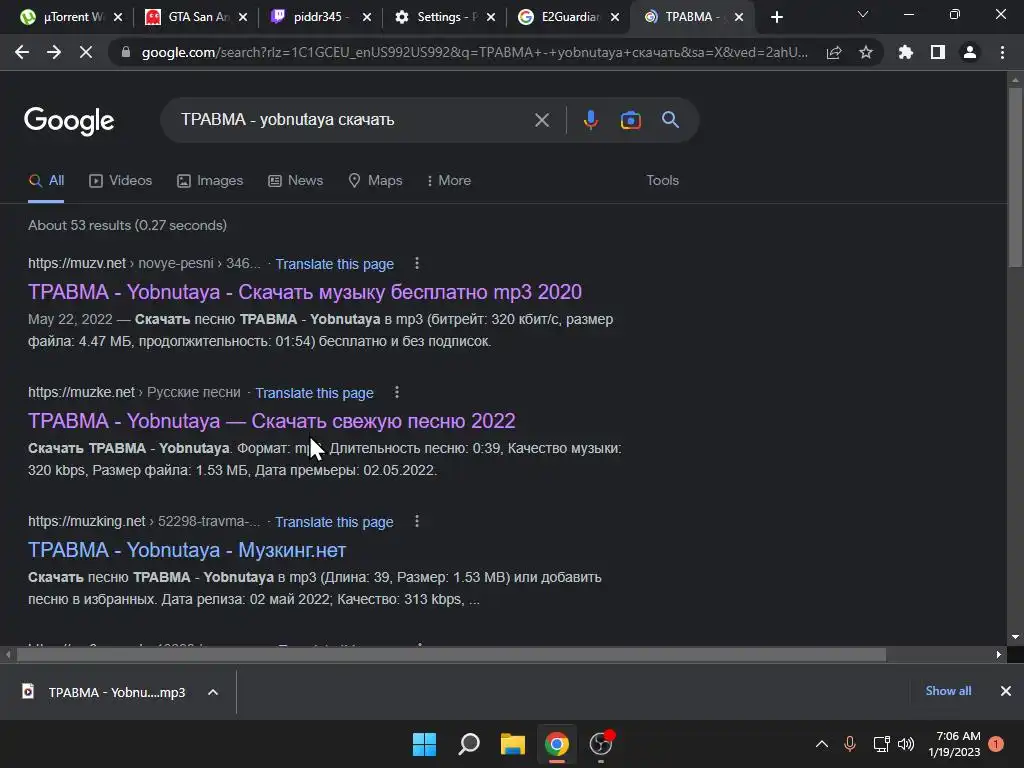This screenshot has width=1024, height=768.
Task: Close the piddr345 Twitch tab
Action: pos(367,17)
